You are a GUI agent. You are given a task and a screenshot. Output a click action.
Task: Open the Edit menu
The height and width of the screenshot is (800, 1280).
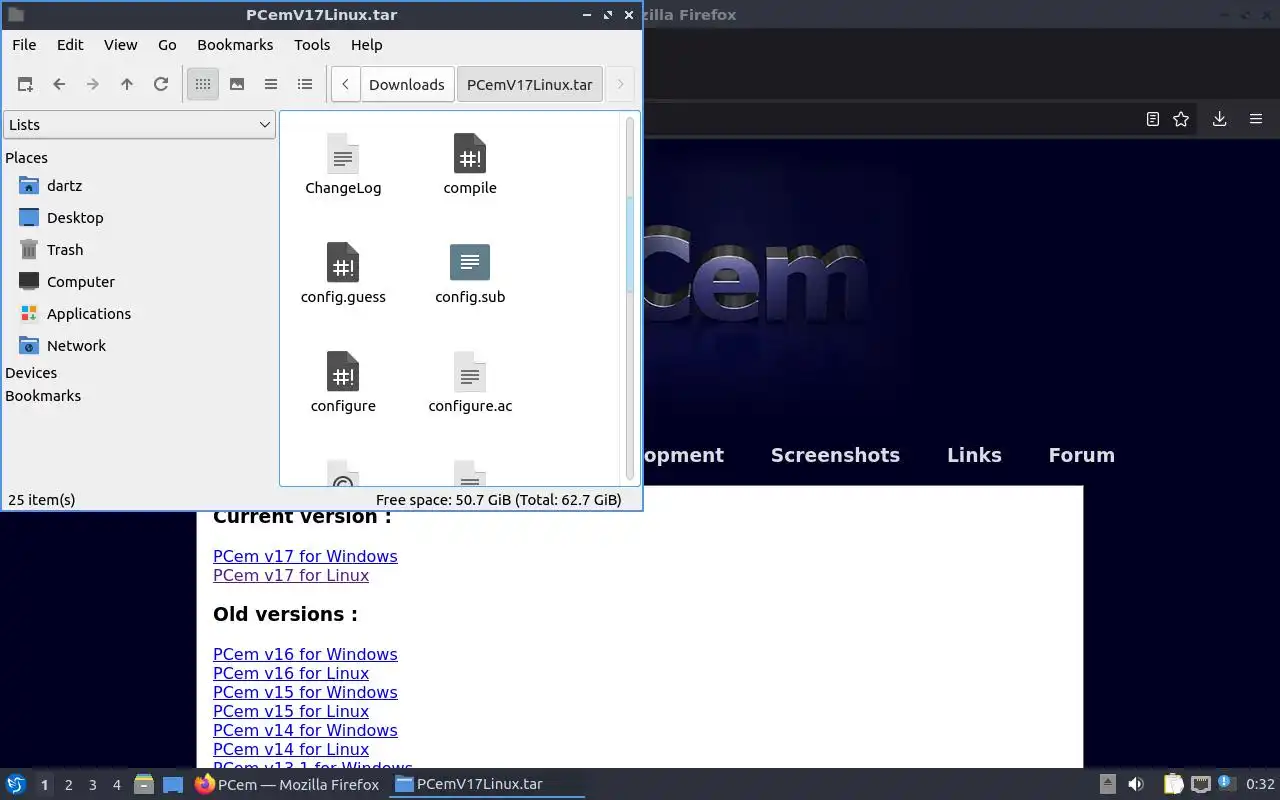click(x=70, y=45)
